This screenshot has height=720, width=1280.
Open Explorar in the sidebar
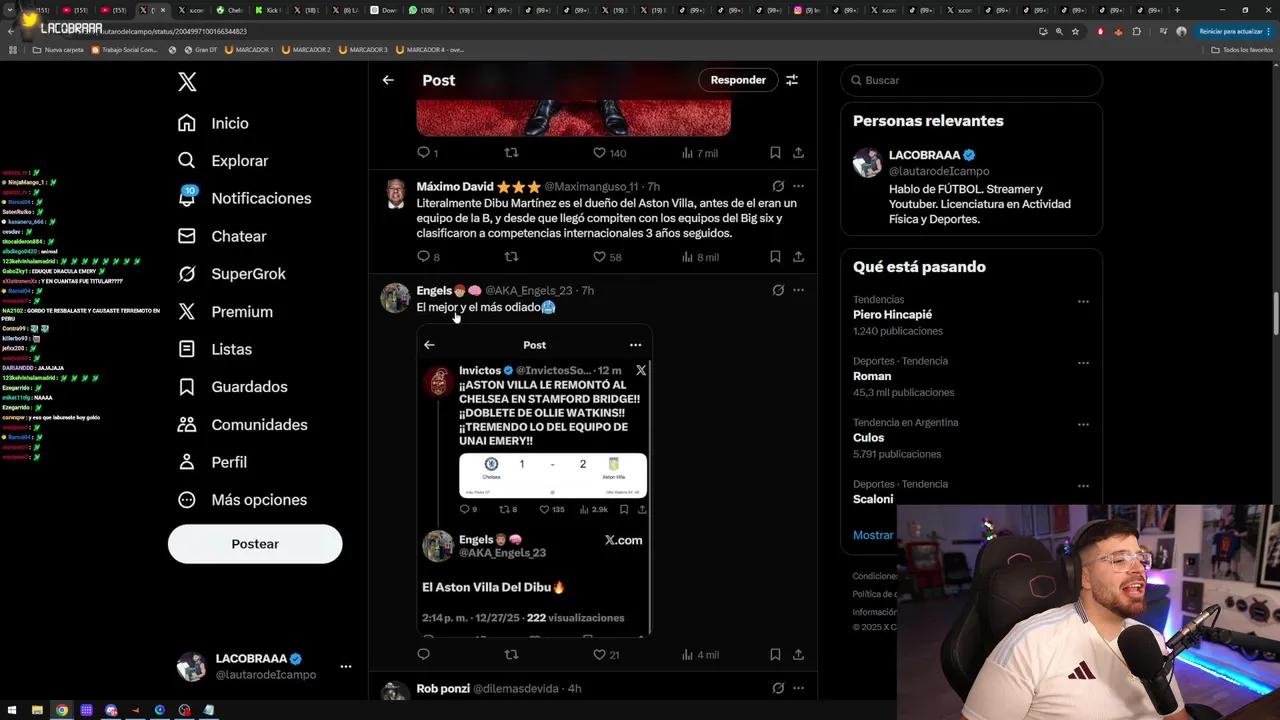(x=223, y=161)
